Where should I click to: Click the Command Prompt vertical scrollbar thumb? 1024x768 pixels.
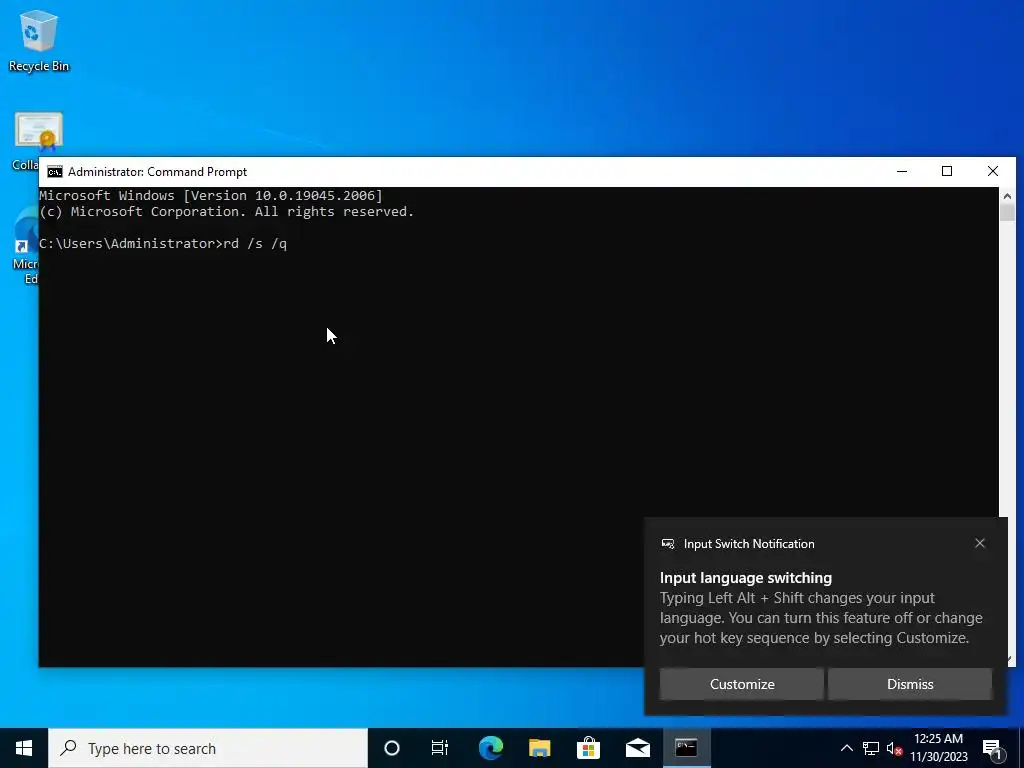(1006, 212)
